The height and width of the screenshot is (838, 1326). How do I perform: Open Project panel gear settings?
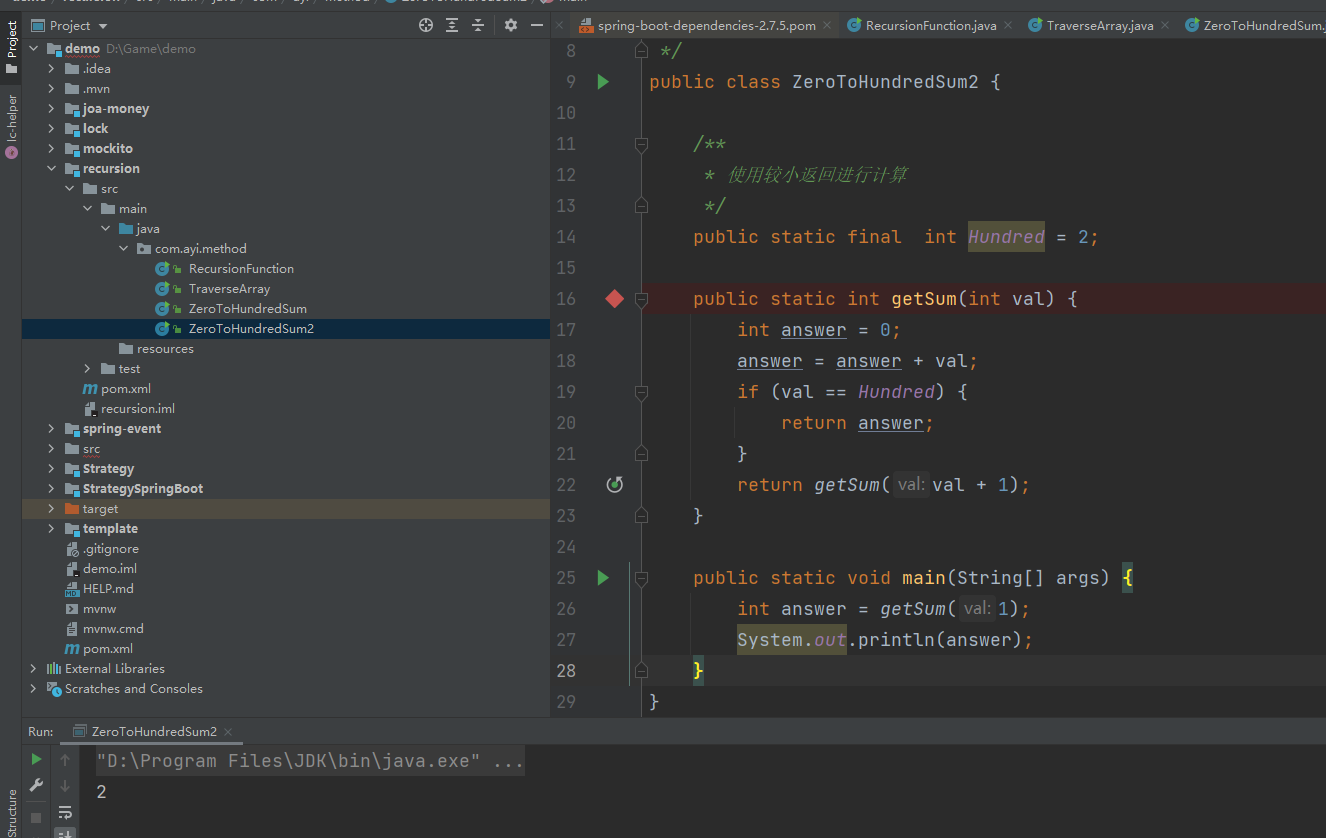511,25
